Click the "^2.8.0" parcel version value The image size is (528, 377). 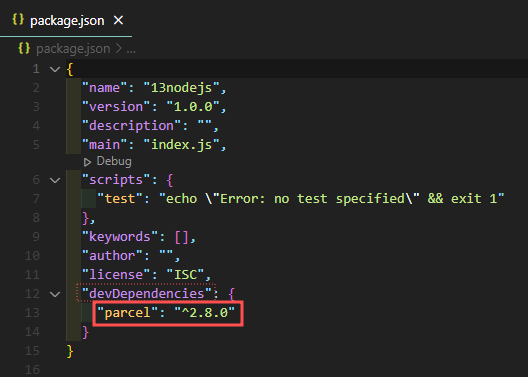[204, 313]
